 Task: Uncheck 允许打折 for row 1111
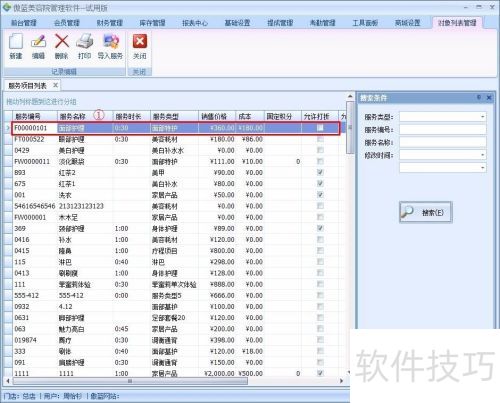[320, 373]
